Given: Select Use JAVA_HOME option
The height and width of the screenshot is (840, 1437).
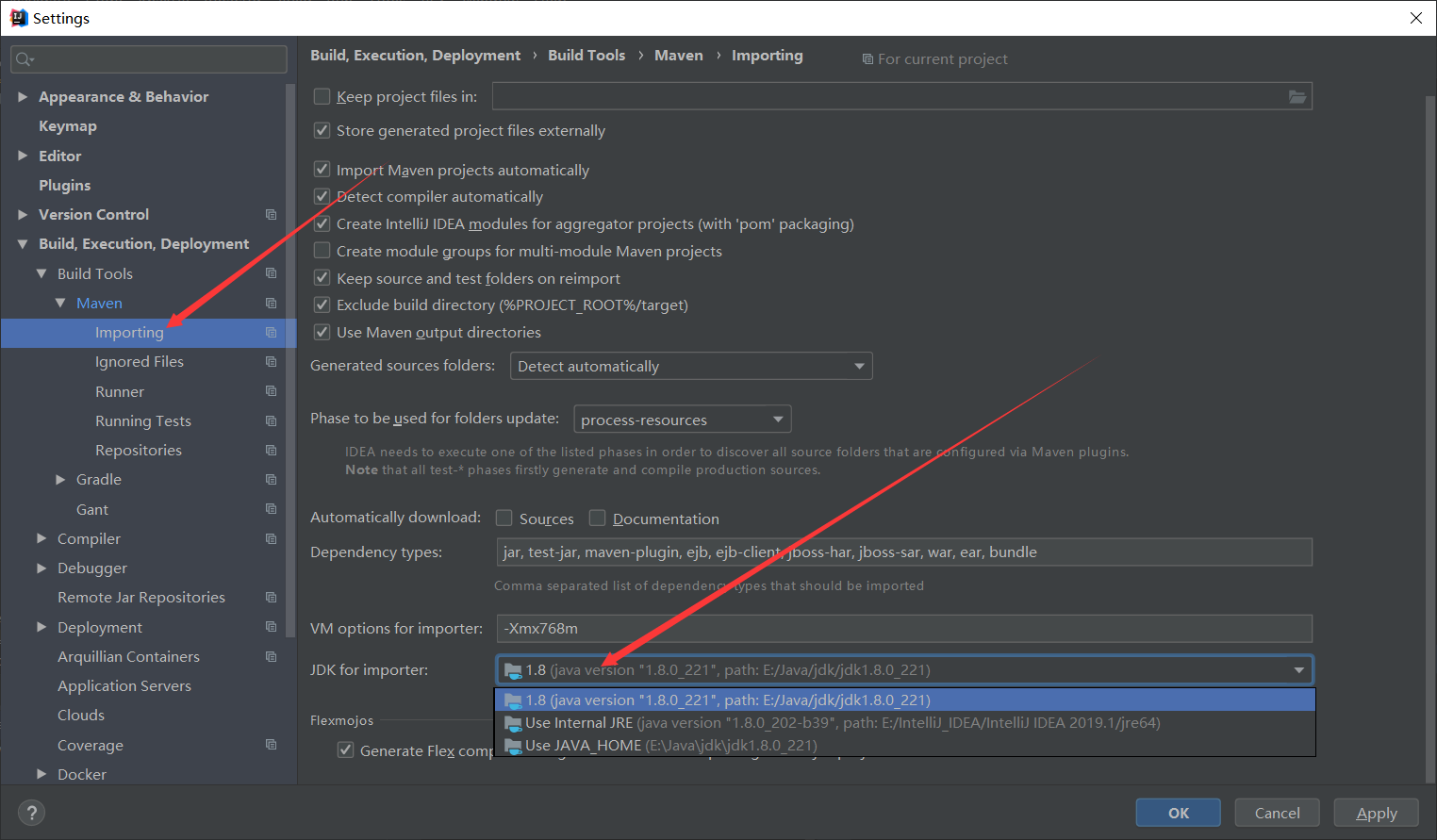Looking at the screenshot, I should (905, 745).
